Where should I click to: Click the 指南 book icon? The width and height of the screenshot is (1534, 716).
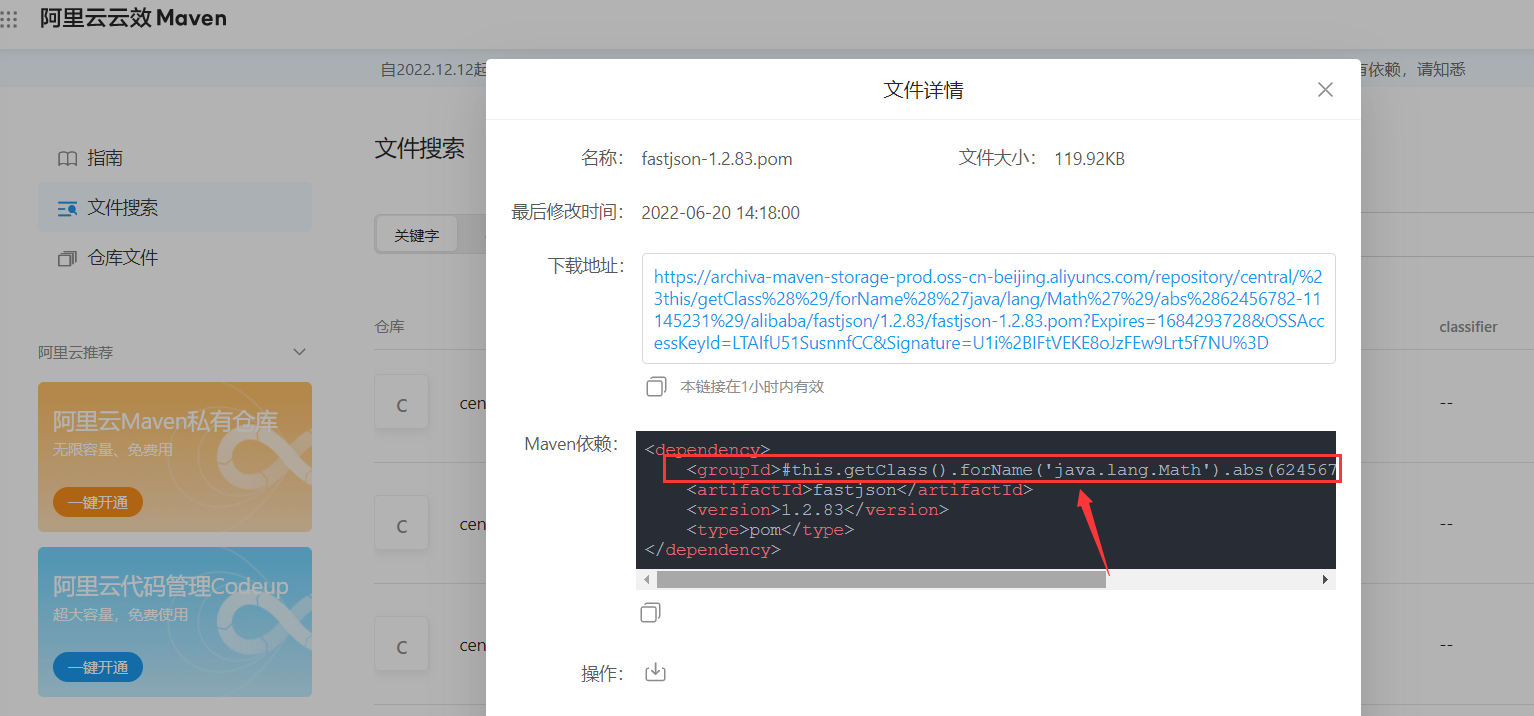[x=67, y=158]
